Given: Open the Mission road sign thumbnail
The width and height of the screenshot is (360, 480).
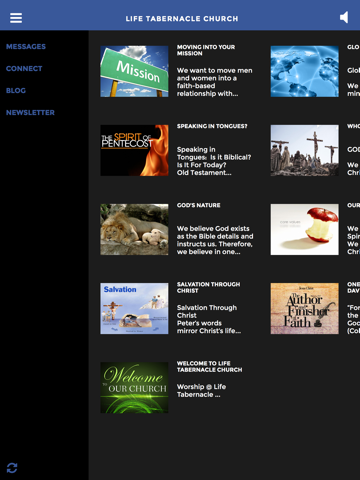Looking at the screenshot, I should pyautogui.click(x=134, y=71).
